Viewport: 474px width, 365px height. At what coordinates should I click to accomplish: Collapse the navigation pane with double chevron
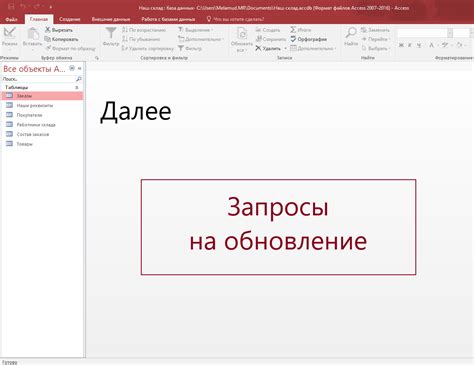[80, 68]
